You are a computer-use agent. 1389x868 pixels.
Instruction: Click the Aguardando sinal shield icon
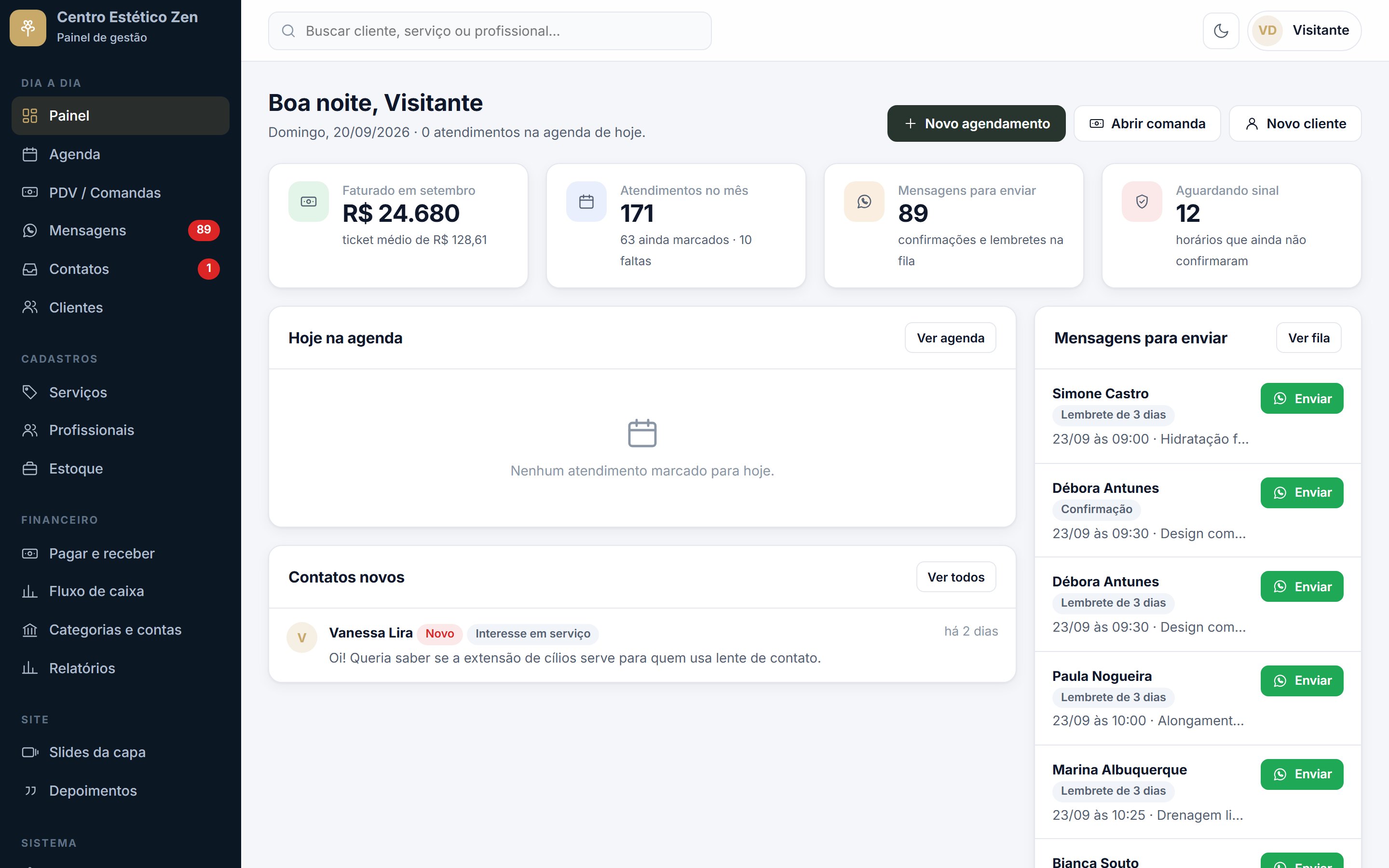(1142, 202)
